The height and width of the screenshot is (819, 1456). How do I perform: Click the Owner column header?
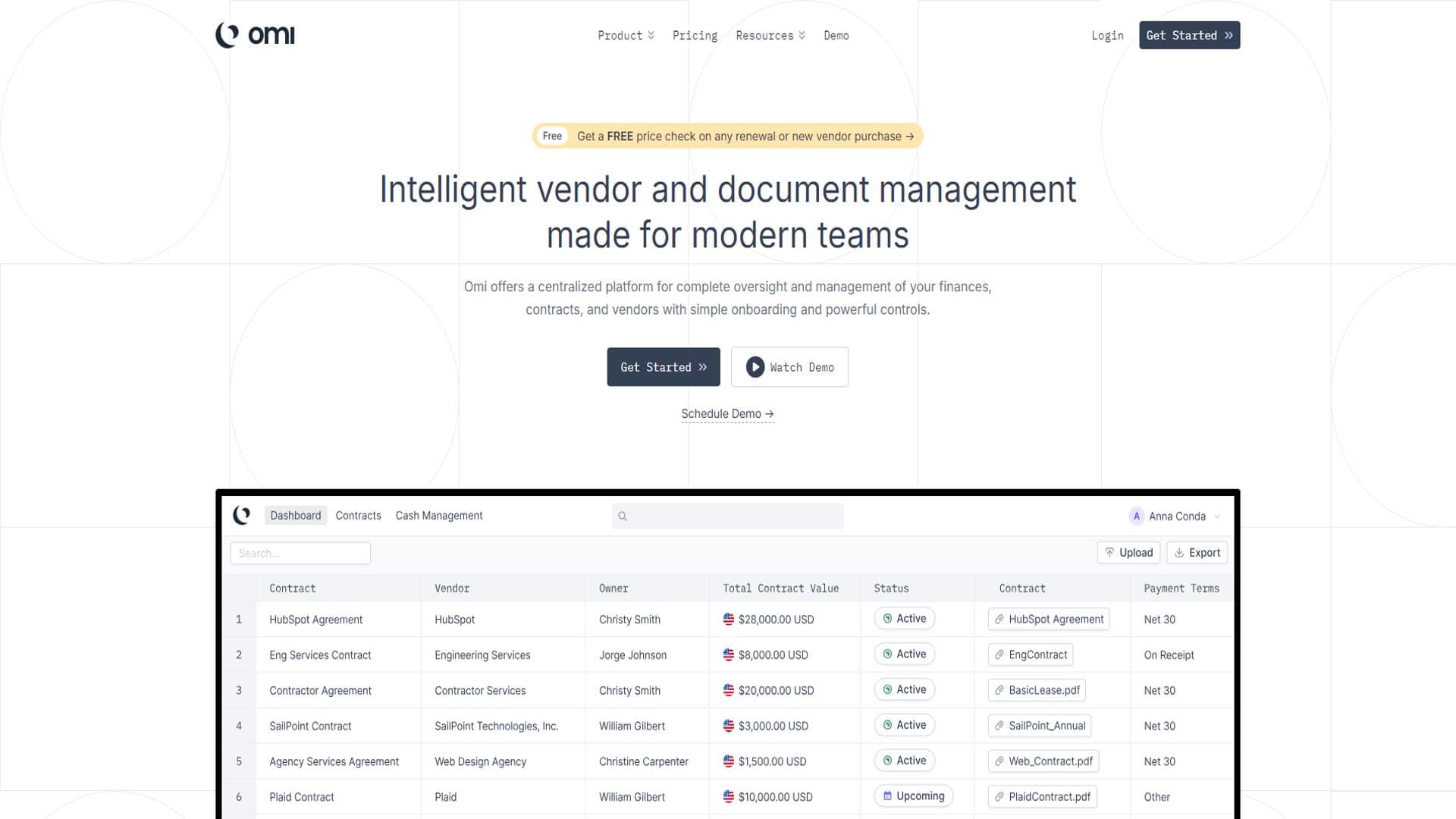[613, 588]
